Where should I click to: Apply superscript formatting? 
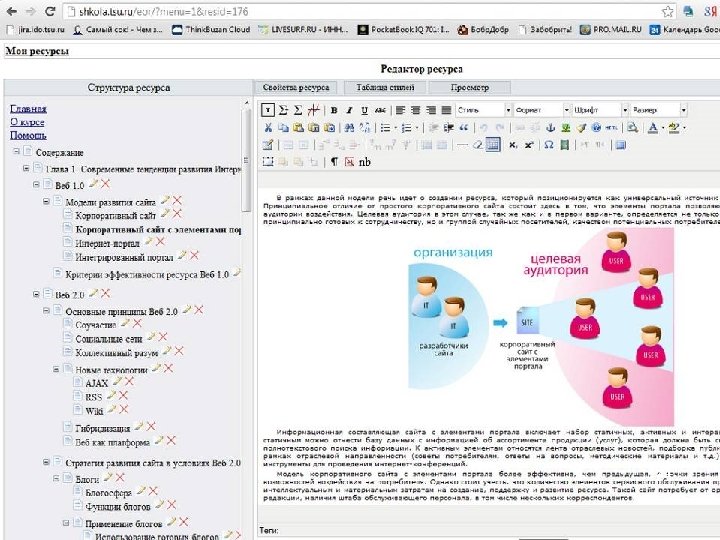(529, 145)
